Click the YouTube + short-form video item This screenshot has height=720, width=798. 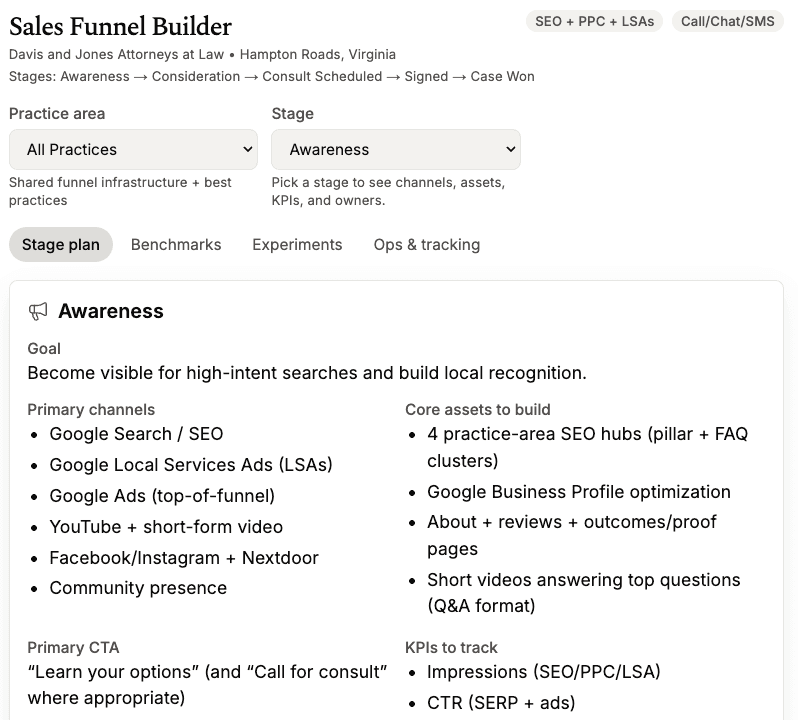tap(166, 527)
